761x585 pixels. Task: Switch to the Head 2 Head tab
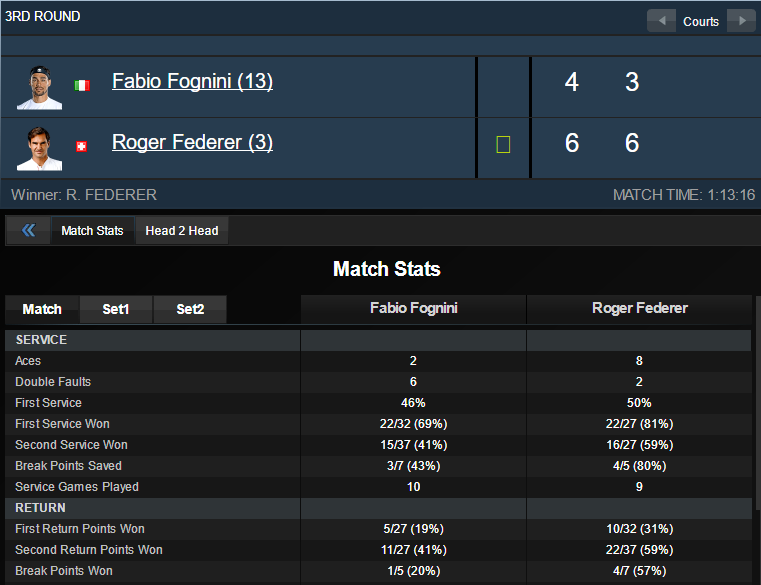click(x=182, y=231)
